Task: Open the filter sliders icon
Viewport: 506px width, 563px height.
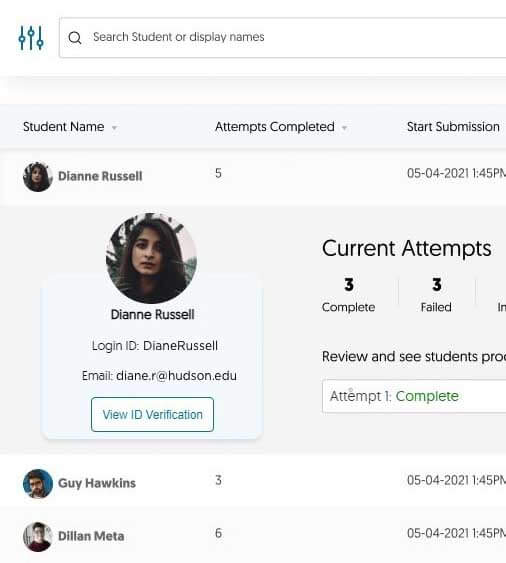Action: [x=31, y=38]
